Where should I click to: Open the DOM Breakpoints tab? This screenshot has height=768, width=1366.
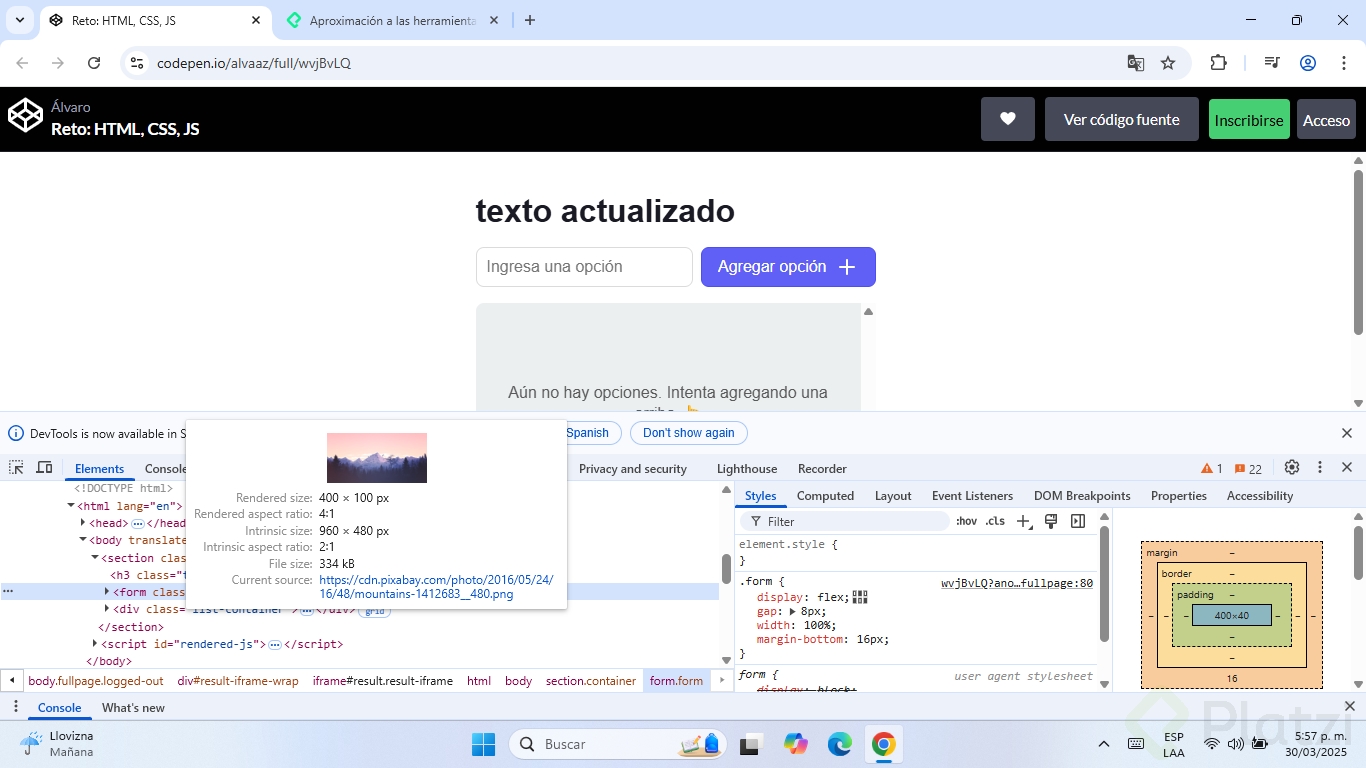1082,496
